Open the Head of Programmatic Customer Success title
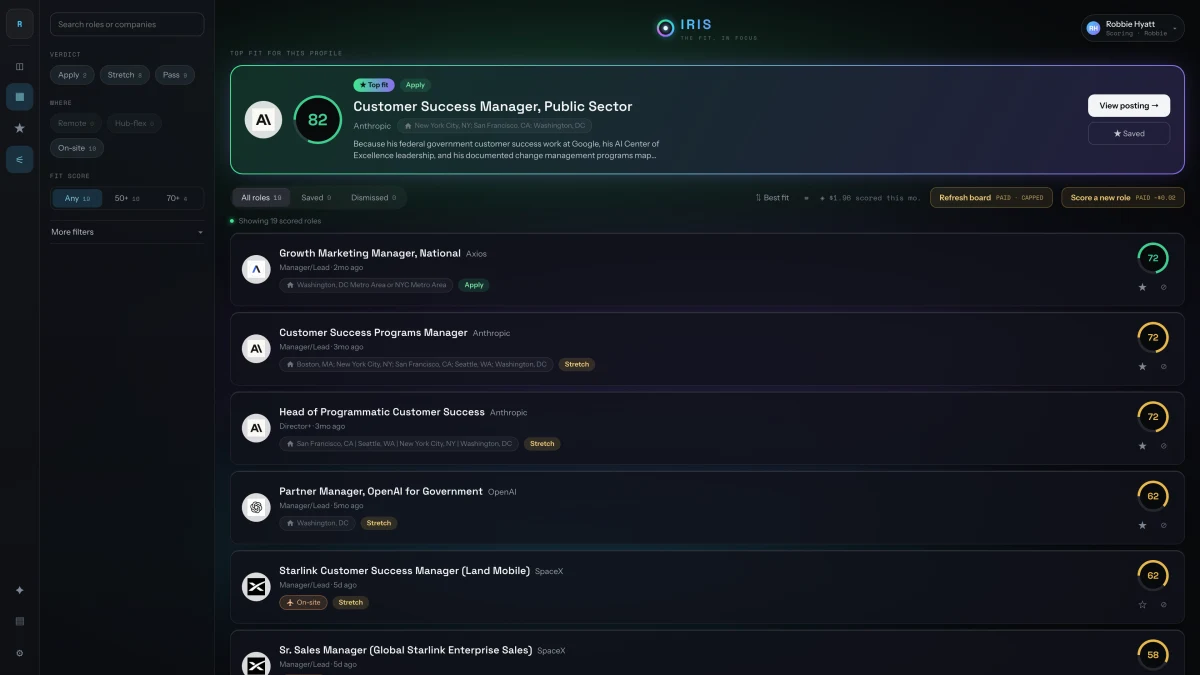Viewport: 1200px width, 675px height. point(382,412)
